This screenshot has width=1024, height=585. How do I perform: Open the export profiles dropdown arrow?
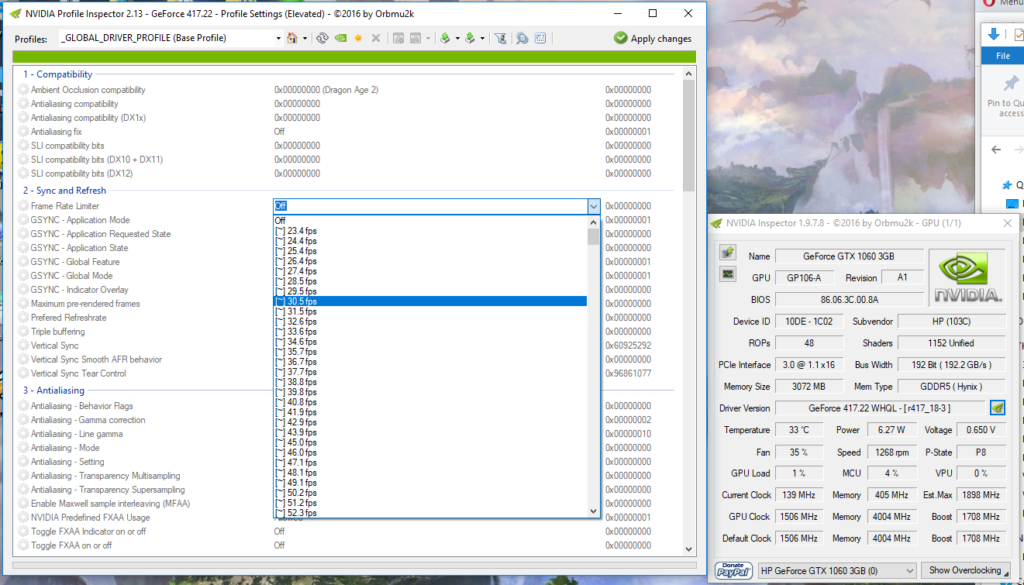(x=458, y=39)
